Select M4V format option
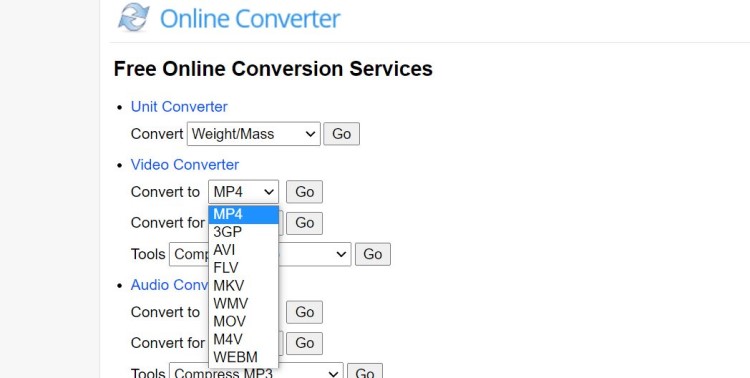The height and width of the screenshot is (378, 750). click(x=243, y=339)
